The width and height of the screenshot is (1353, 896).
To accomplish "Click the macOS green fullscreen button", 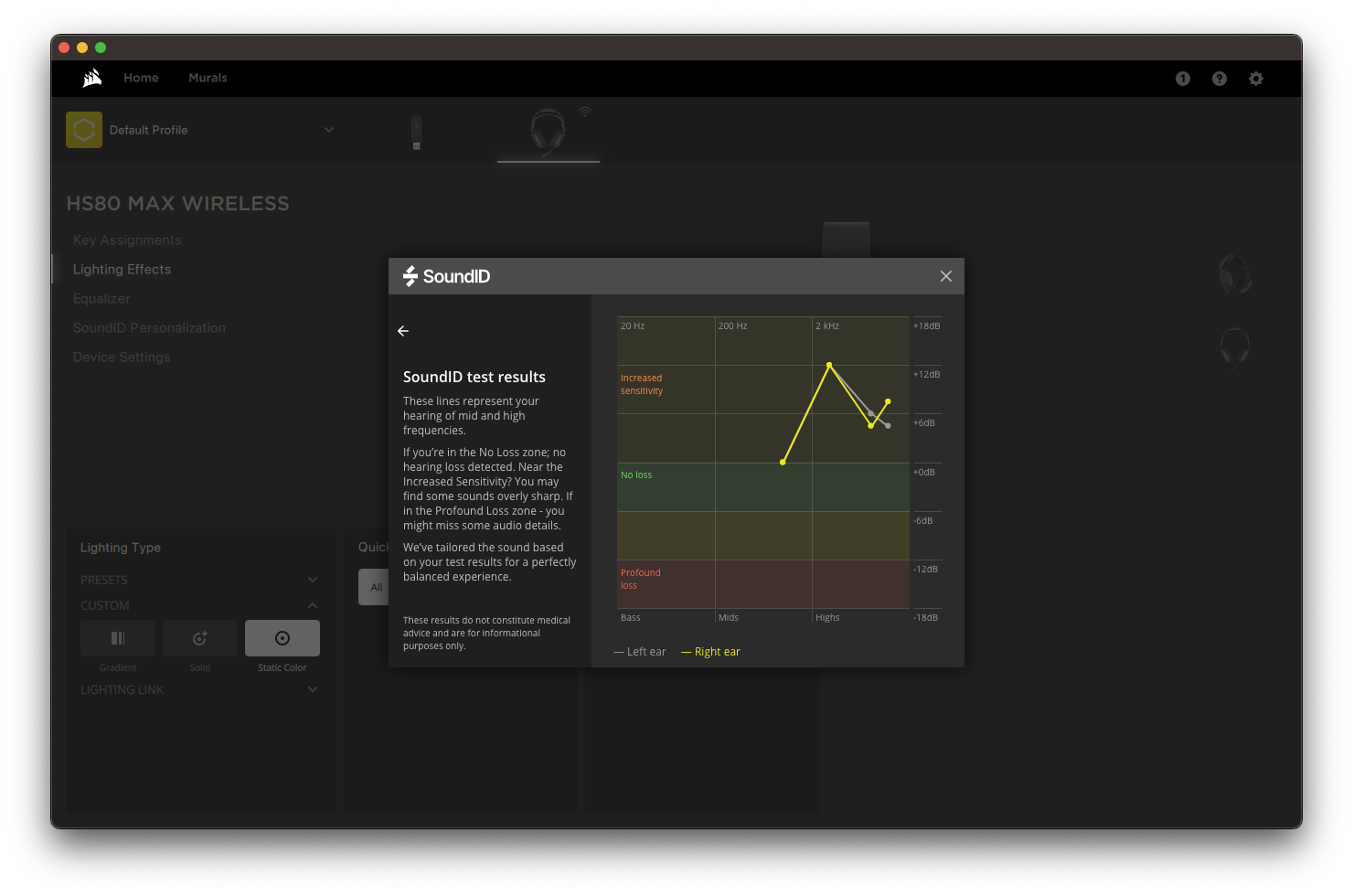I will click(x=101, y=48).
